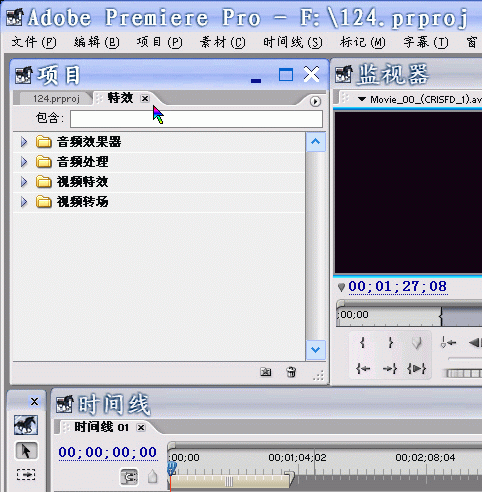Viewport: 482px width, 492px height.
Task: Go to Out point button
Action: (390, 369)
